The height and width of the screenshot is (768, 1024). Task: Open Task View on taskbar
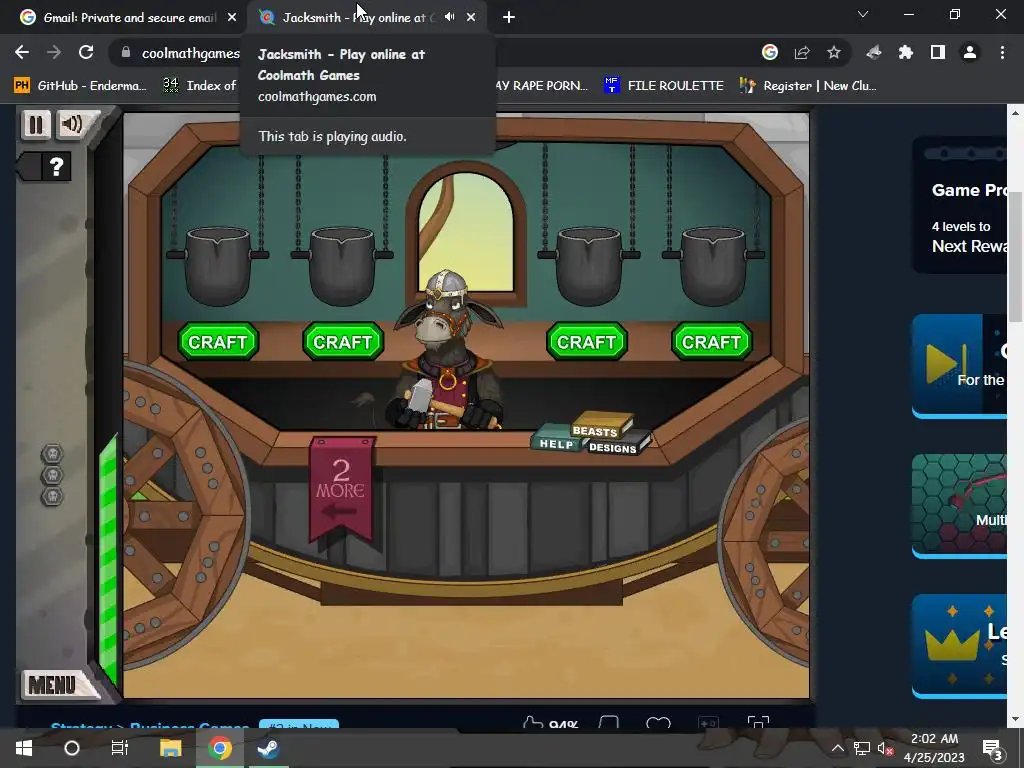click(x=120, y=748)
